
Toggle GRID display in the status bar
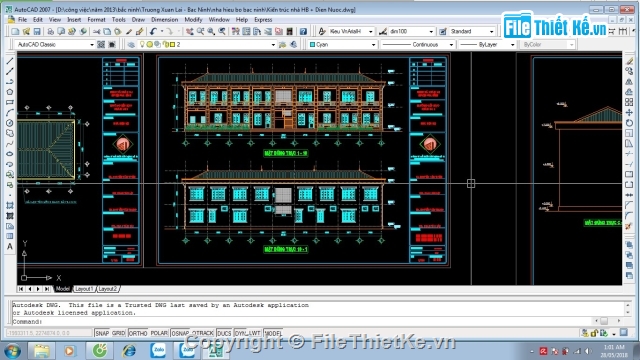pyautogui.click(x=118, y=333)
